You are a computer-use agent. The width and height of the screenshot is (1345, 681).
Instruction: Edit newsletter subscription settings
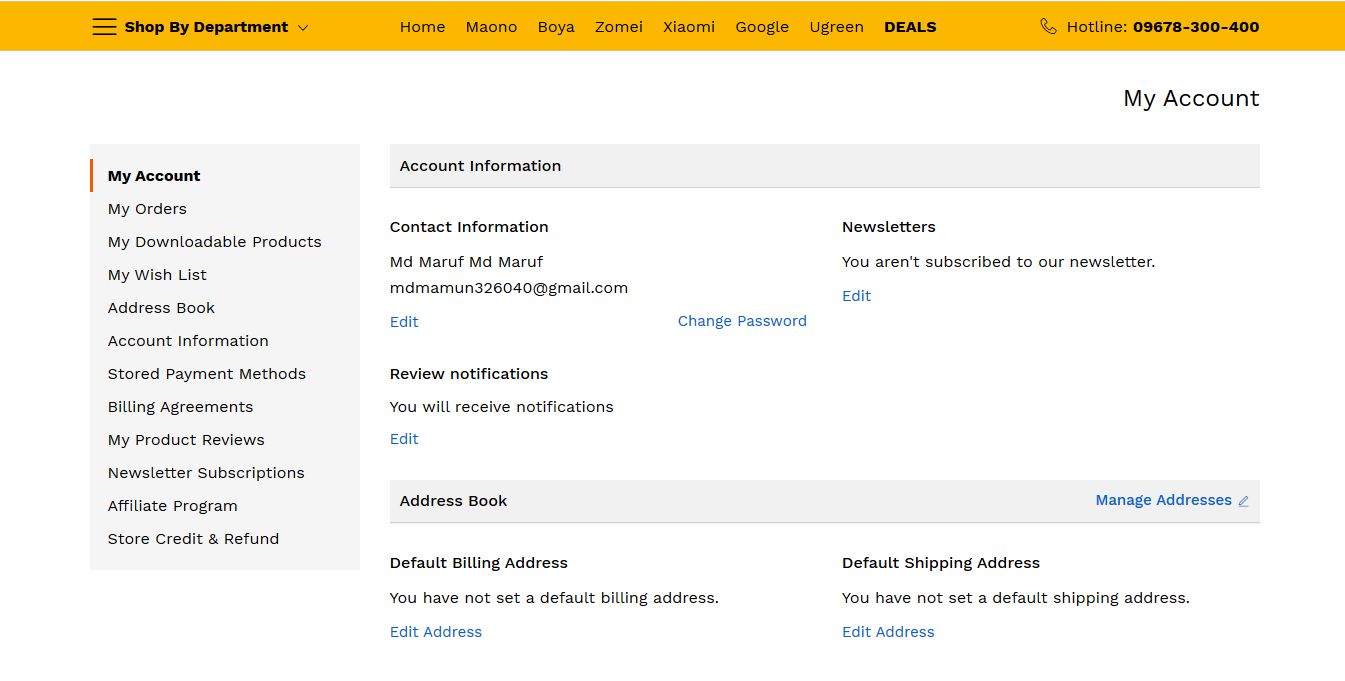point(856,296)
